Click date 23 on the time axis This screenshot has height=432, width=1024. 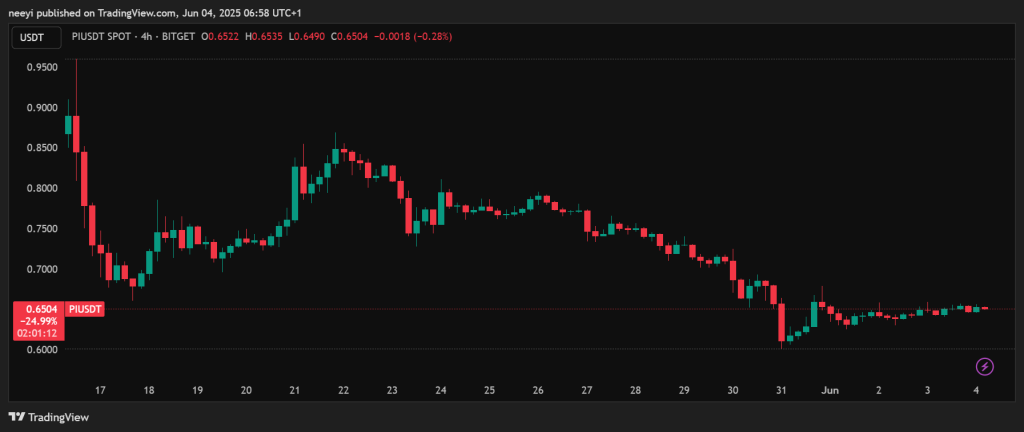392,390
